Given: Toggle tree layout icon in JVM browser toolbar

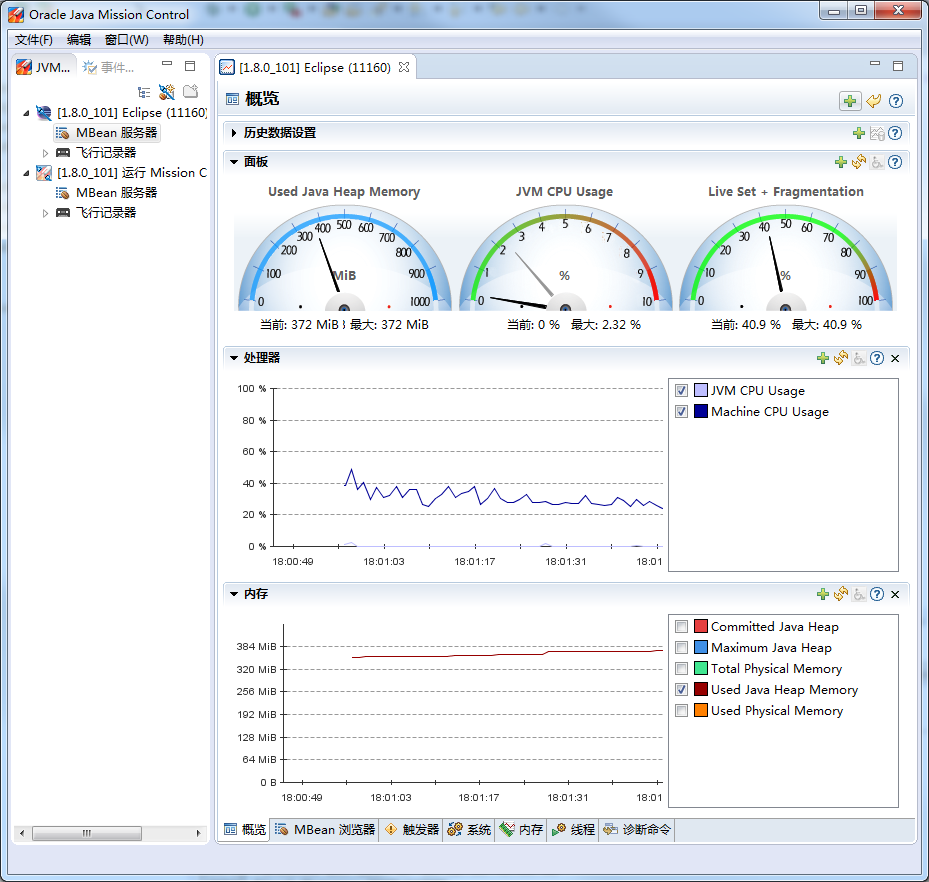Looking at the screenshot, I should click(x=144, y=92).
